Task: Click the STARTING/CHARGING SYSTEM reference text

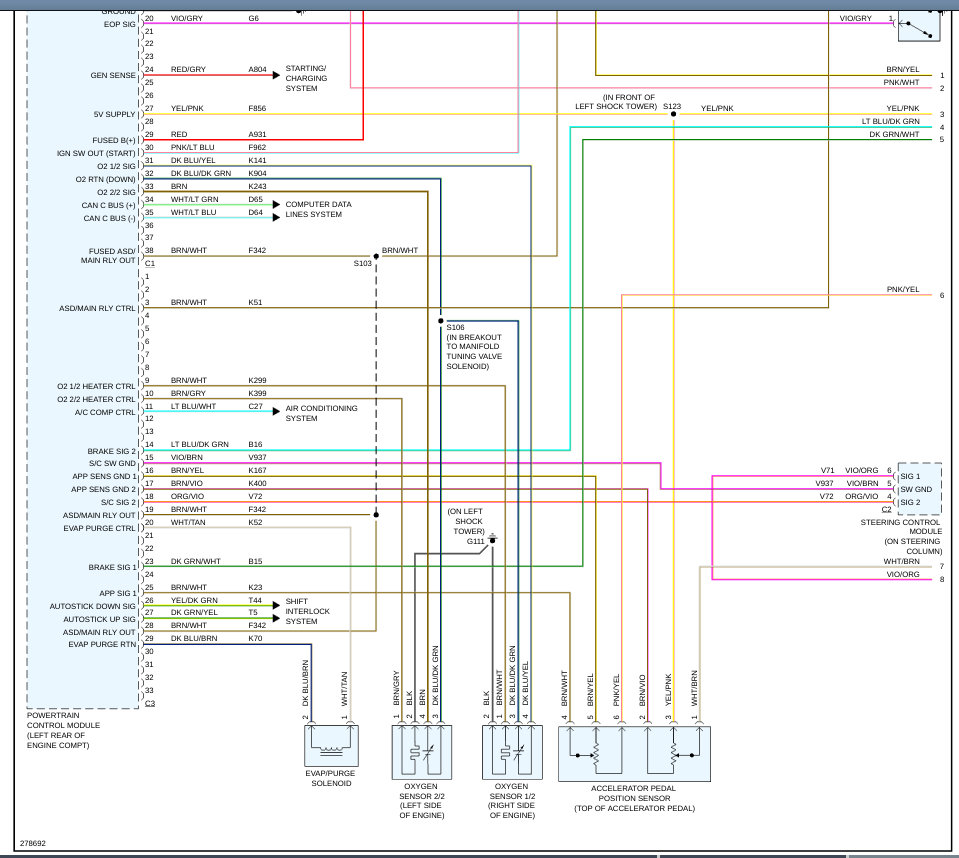Action: 306,78
